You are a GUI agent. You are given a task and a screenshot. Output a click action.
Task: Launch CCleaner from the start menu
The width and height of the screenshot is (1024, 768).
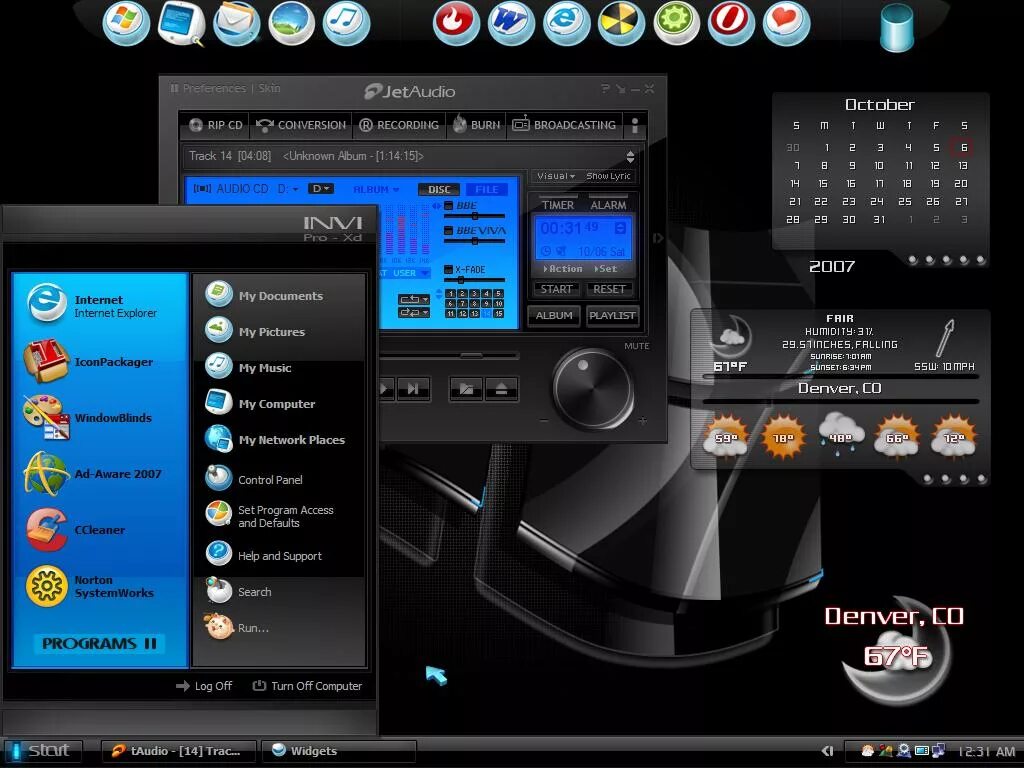99,530
